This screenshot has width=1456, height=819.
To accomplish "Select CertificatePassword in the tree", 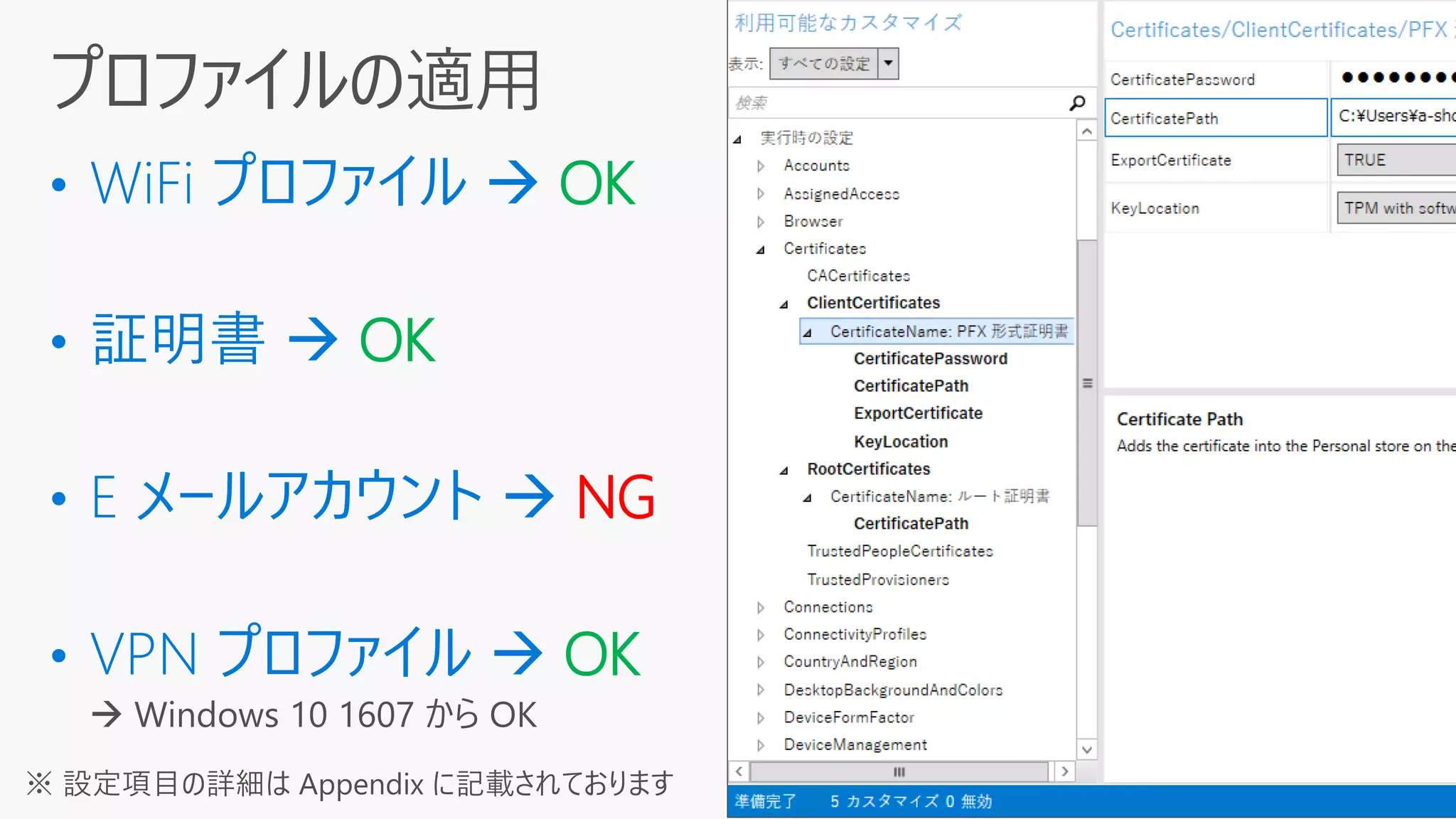I will (x=931, y=359).
